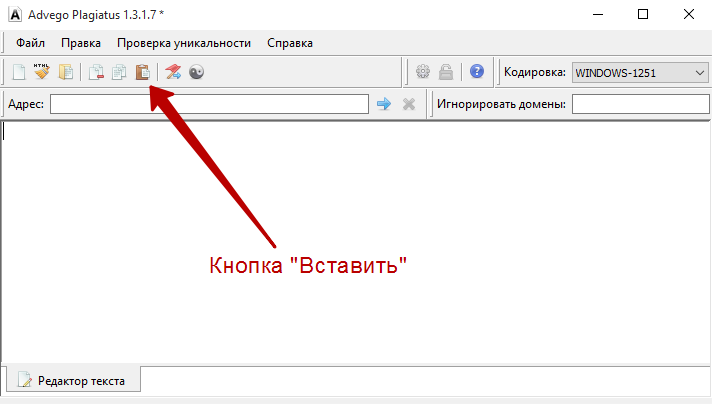
Task: Open help with the blue question icon
Action: tap(477, 71)
